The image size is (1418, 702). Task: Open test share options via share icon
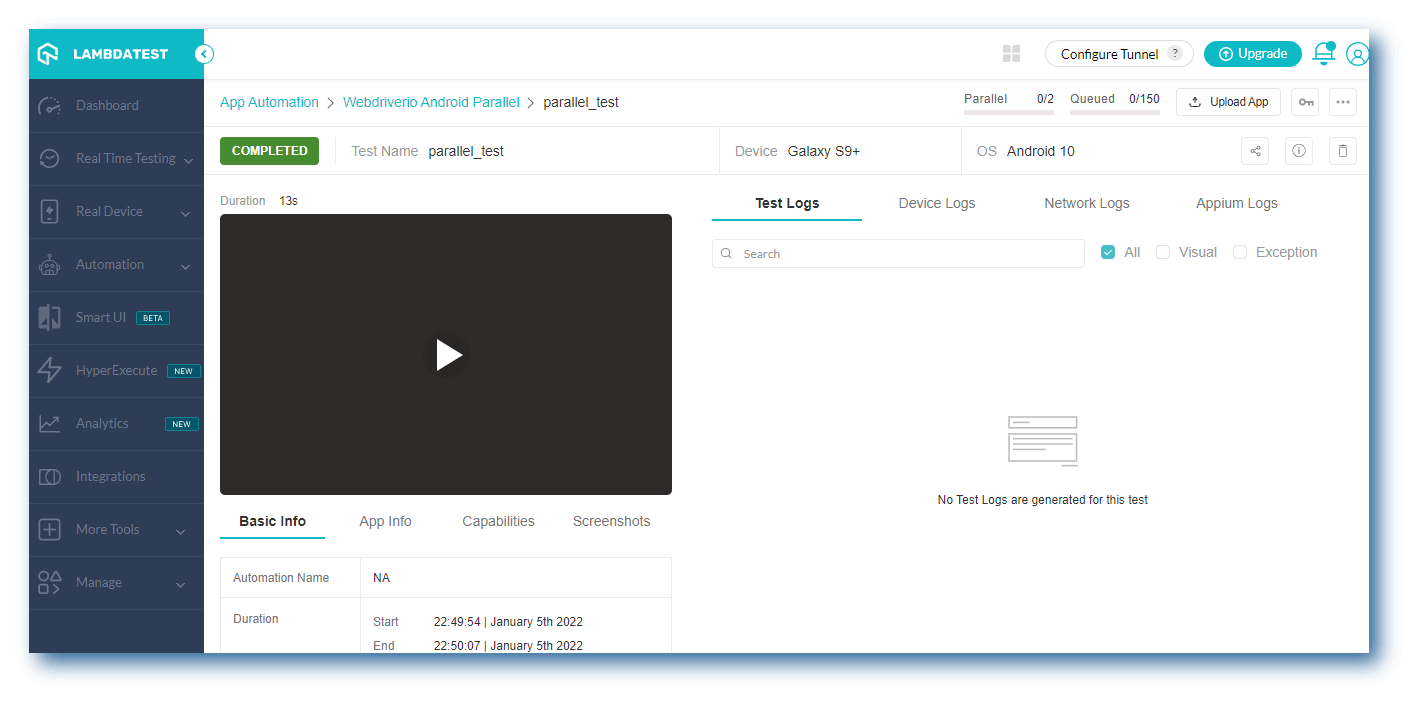pyautogui.click(x=1255, y=150)
